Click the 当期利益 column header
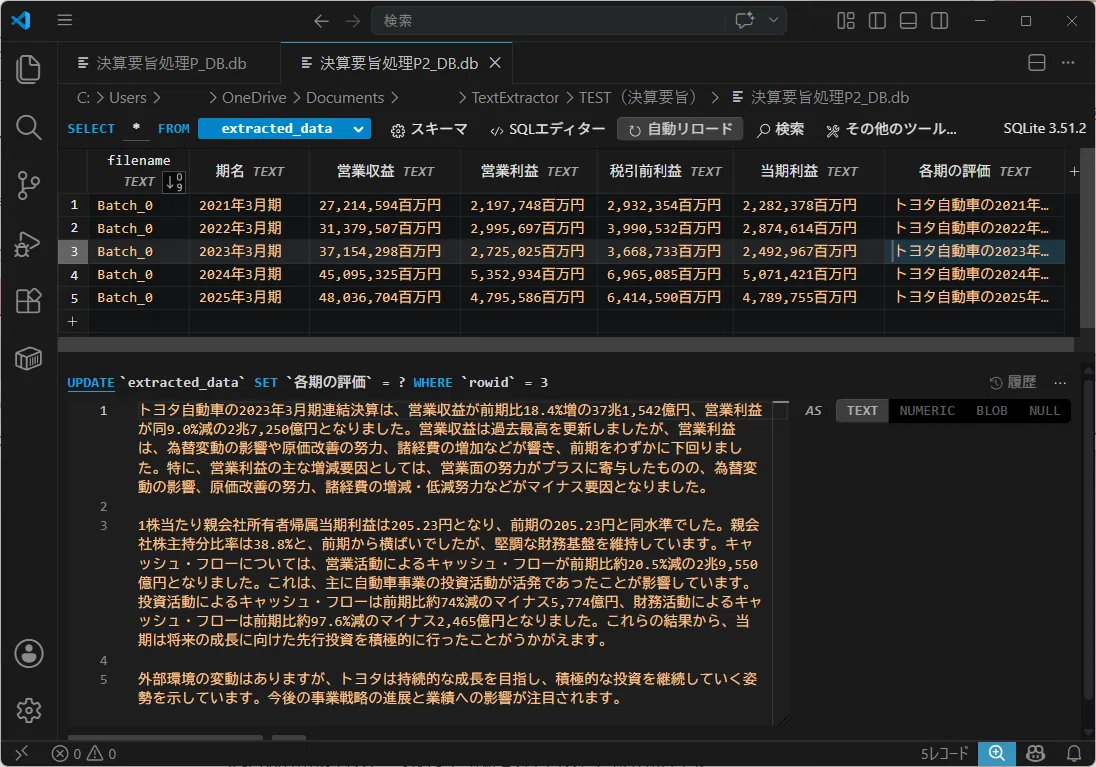The image size is (1096, 767). point(809,171)
